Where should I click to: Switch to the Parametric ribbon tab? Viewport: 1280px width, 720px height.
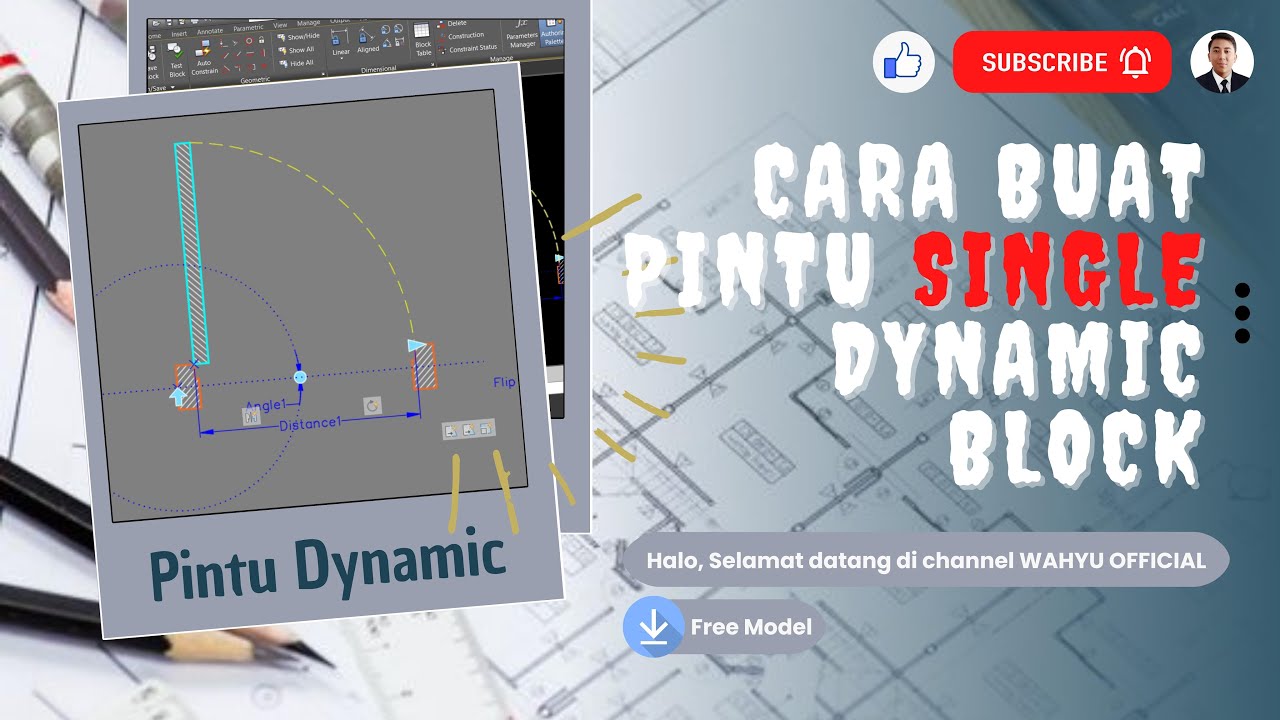[248, 28]
